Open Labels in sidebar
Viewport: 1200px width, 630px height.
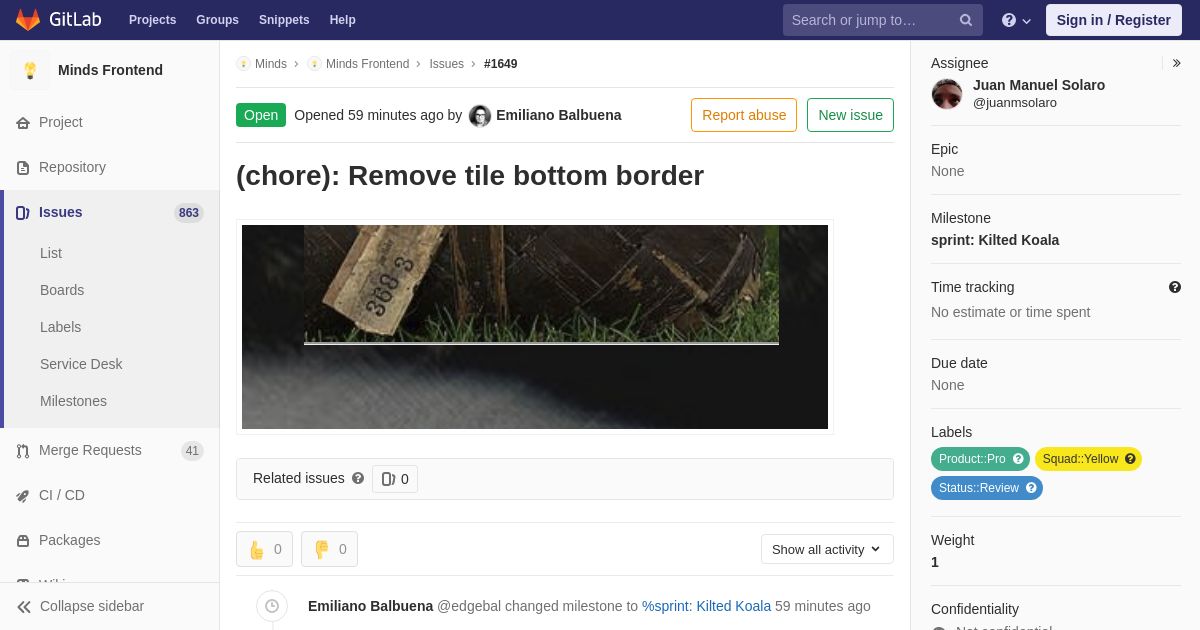coord(60,327)
